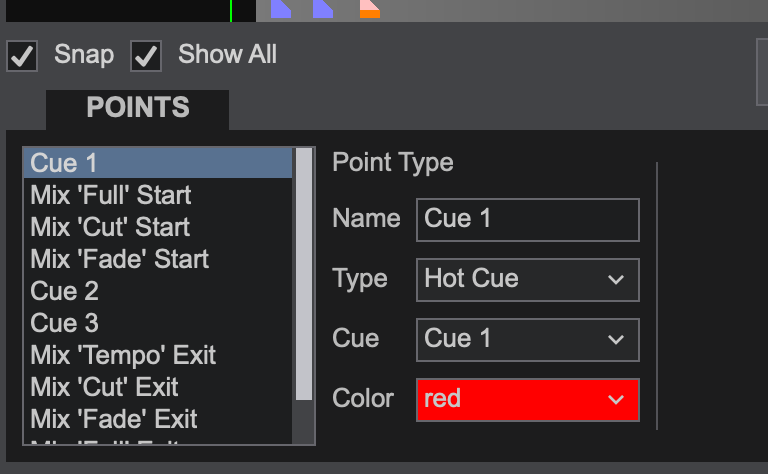The image size is (768, 474).
Task: Click the second purple cue marker
Action: tap(323, 9)
